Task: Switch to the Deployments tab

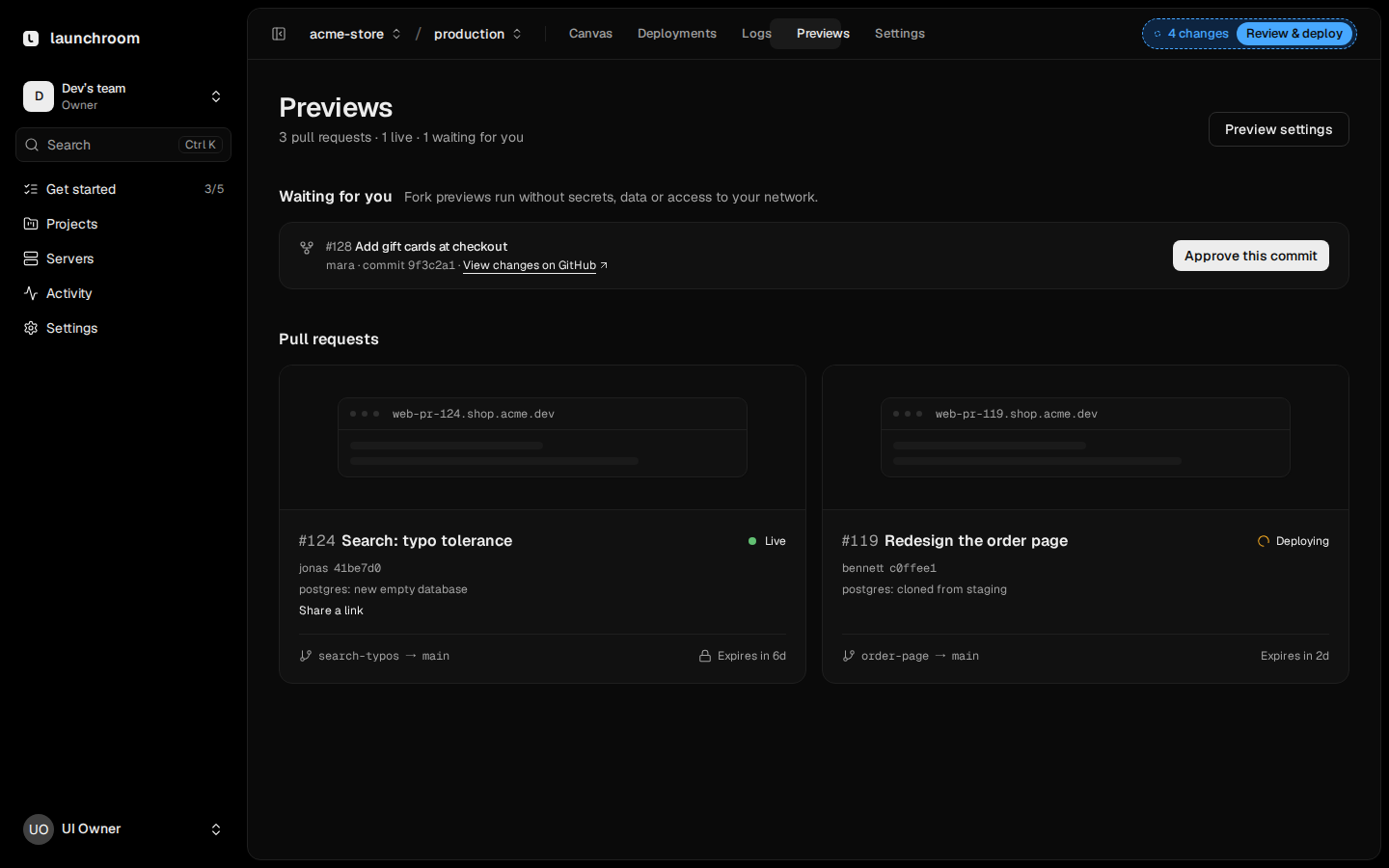Action: [677, 34]
